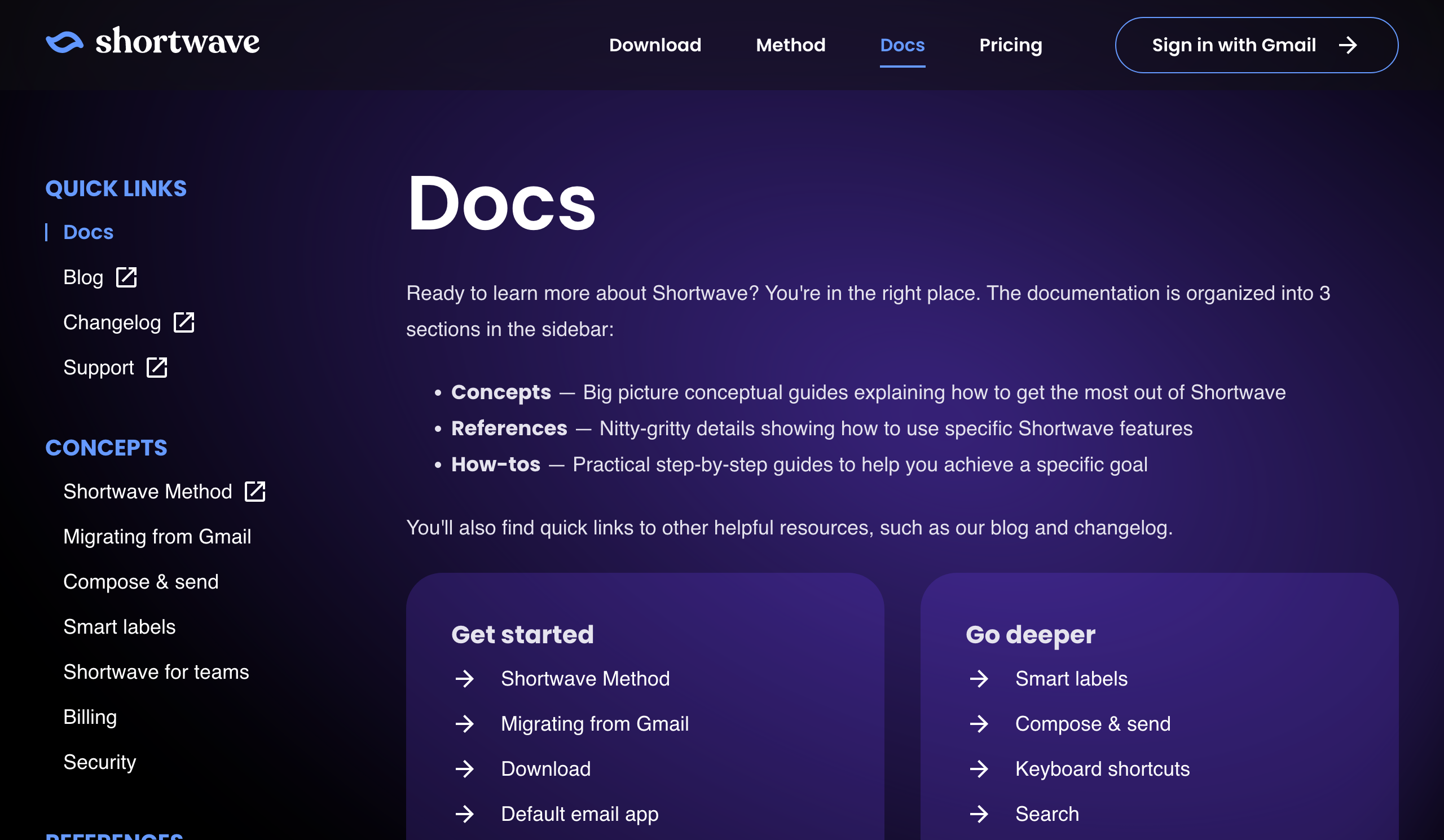The width and height of the screenshot is (1444, 840).
Task: Open the Download nav item
Action: (x=655, y=45)
